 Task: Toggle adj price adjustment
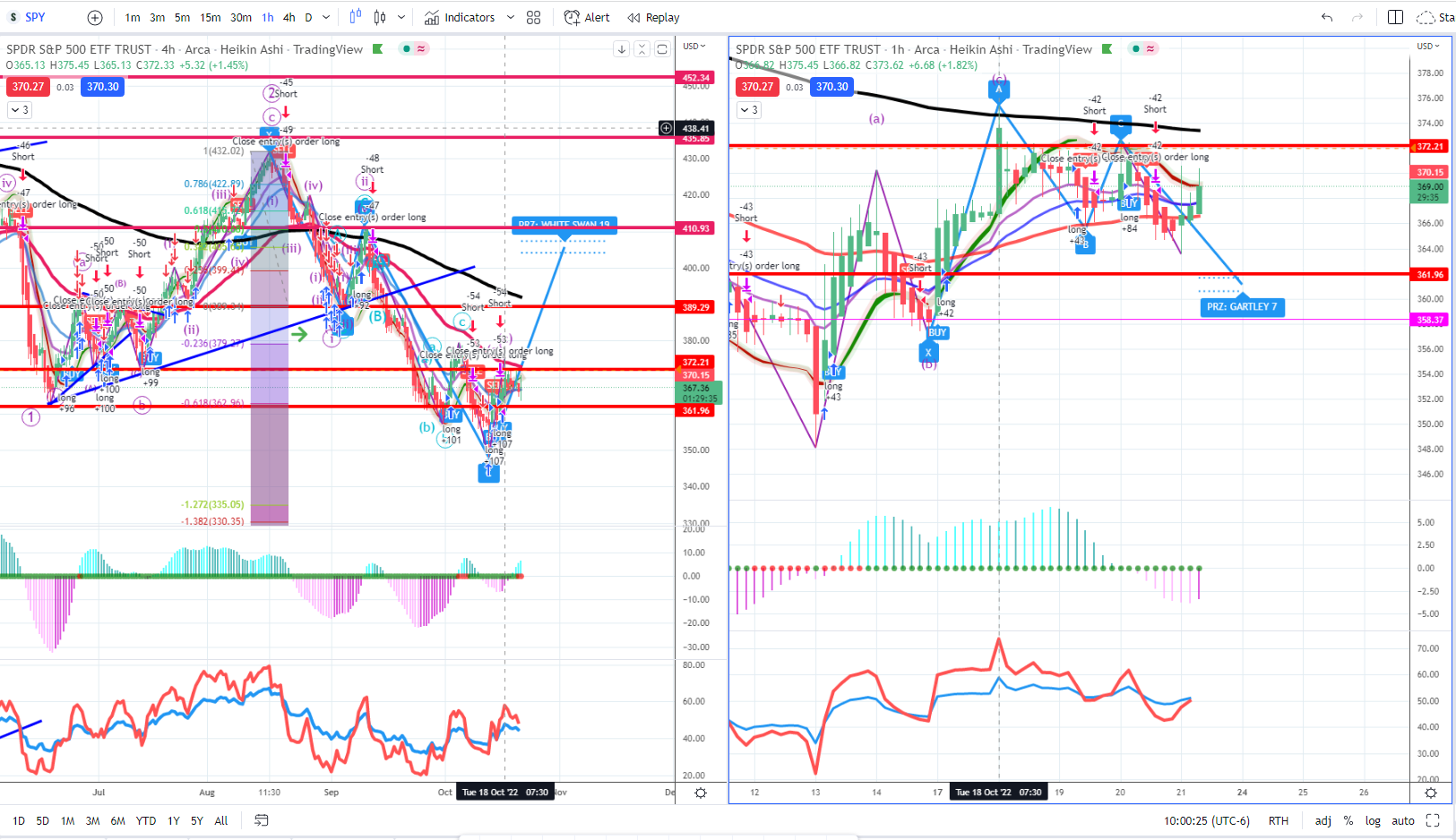(1323, 820)
